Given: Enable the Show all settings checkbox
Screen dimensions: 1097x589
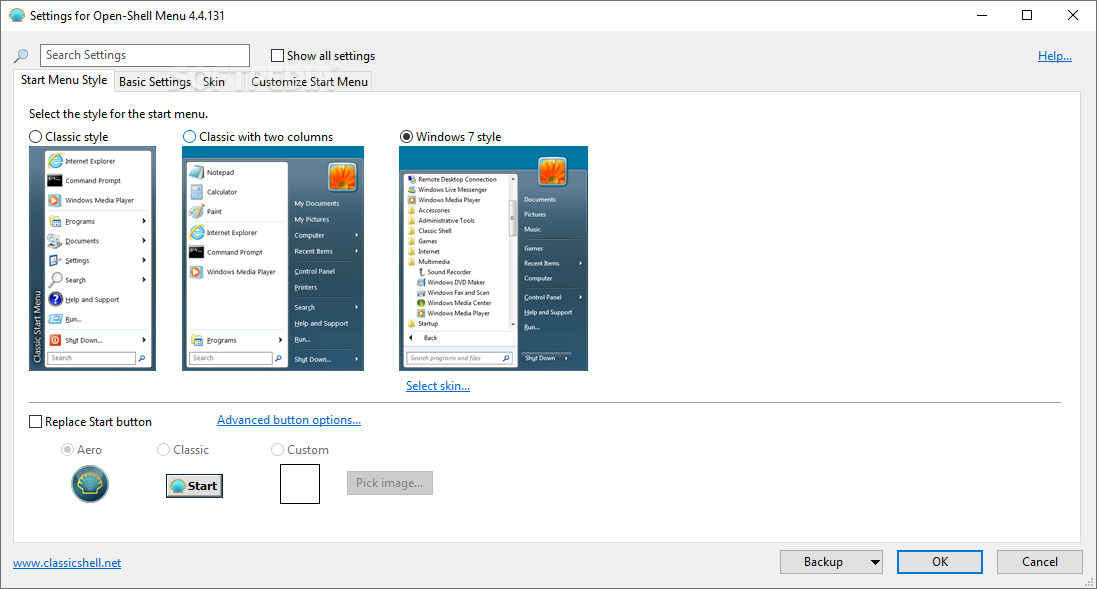Looking at the screenshot, I should [277, 55].
